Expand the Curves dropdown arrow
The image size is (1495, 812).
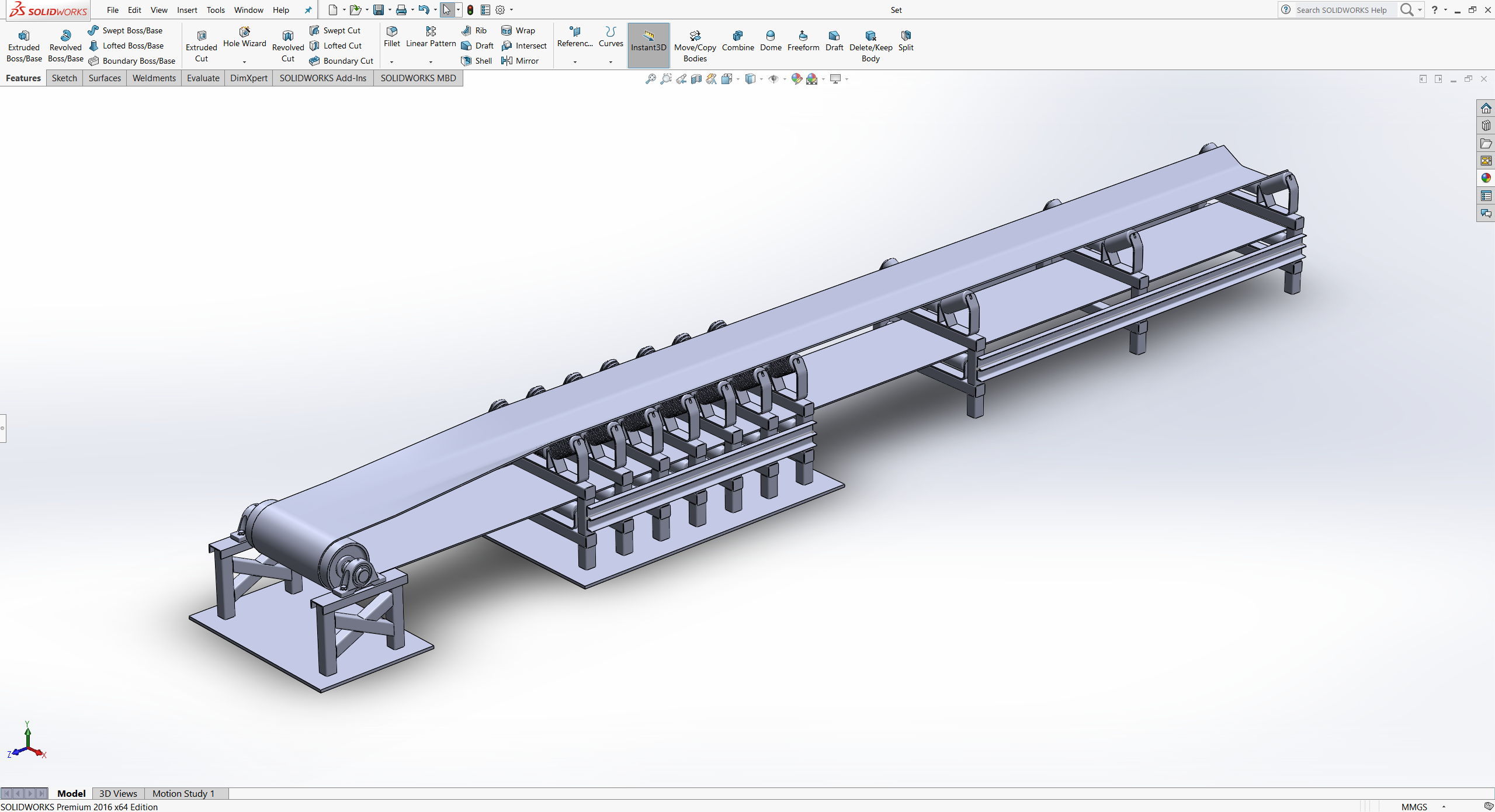610,62
